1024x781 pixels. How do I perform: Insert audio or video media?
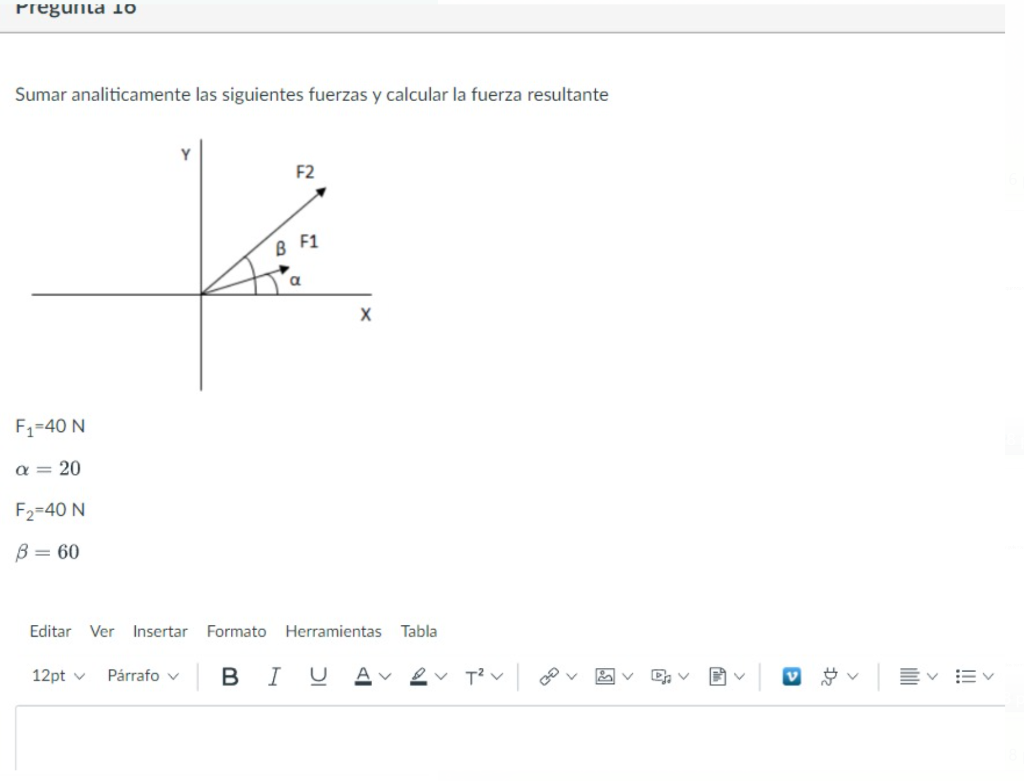pyautogui.click(x=662, y=676)
